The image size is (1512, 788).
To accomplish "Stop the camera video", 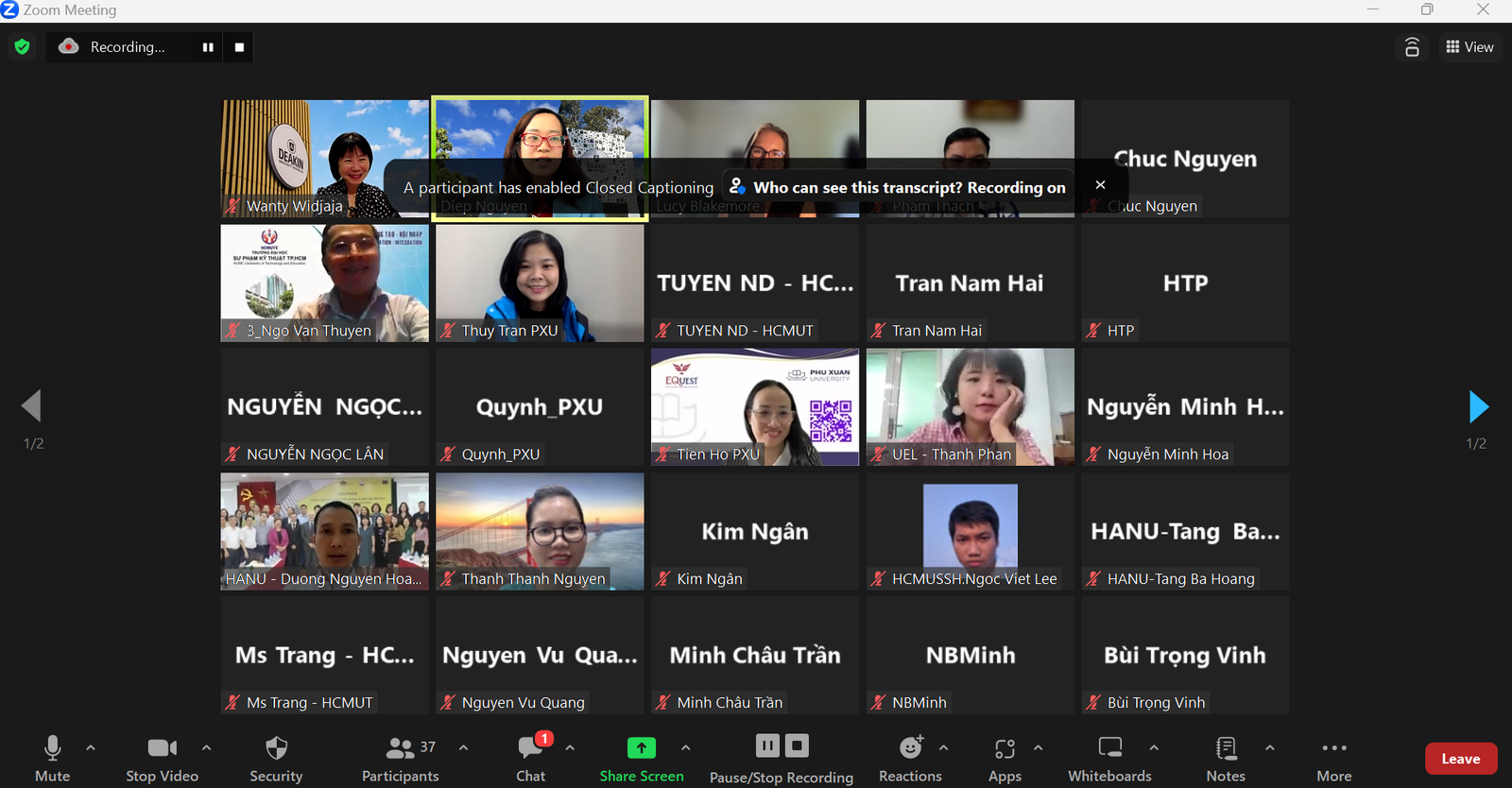I will click(x=162, y=759).
